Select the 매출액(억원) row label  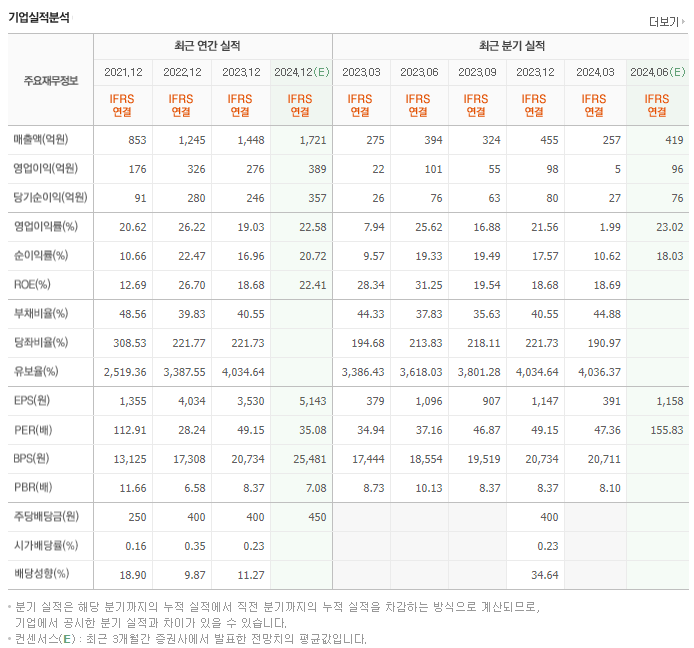tap(41, 139)
